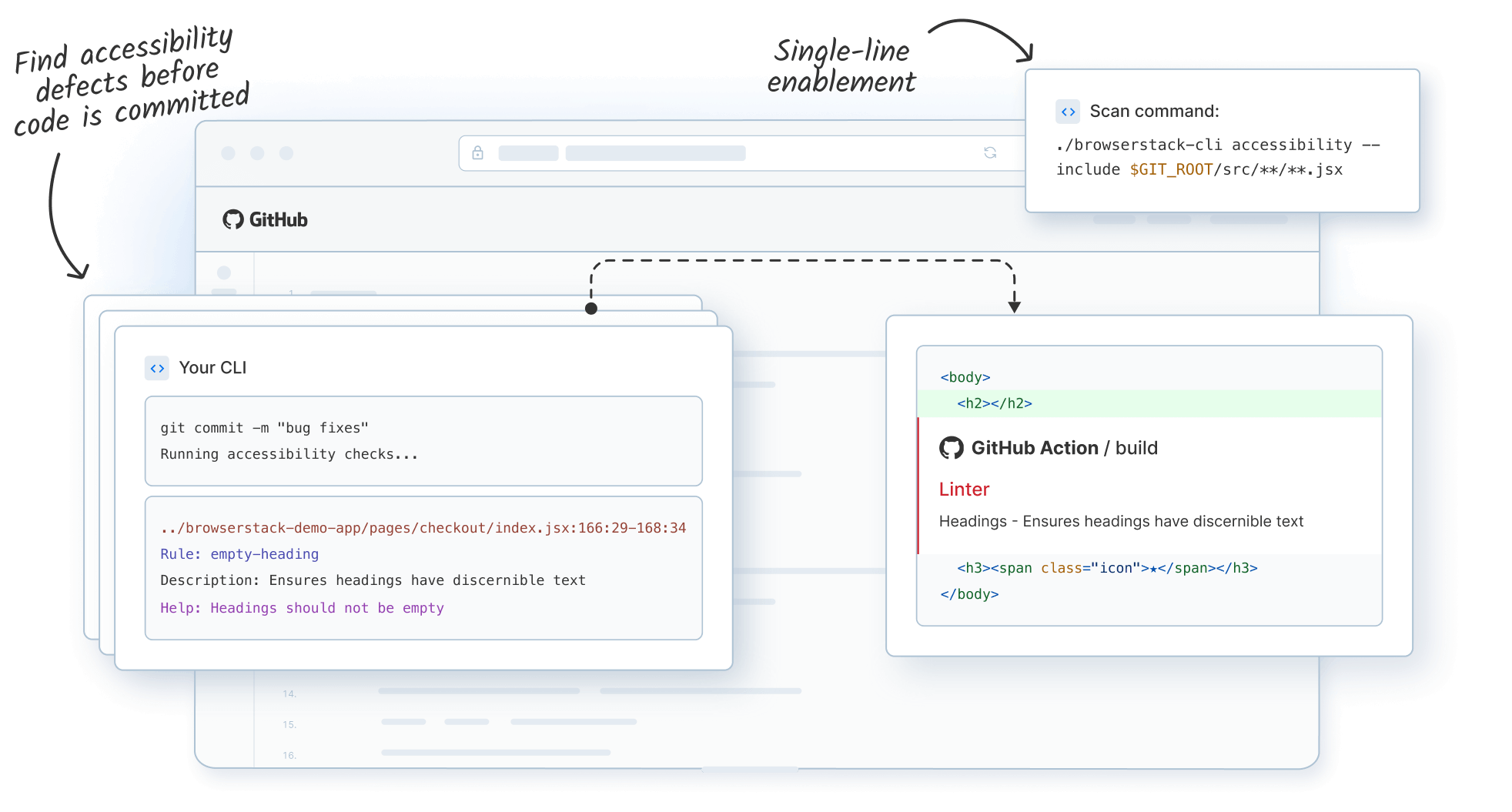Select line number 14 in the editor
The image size is (1512, 812).
(x=289, y=693)
